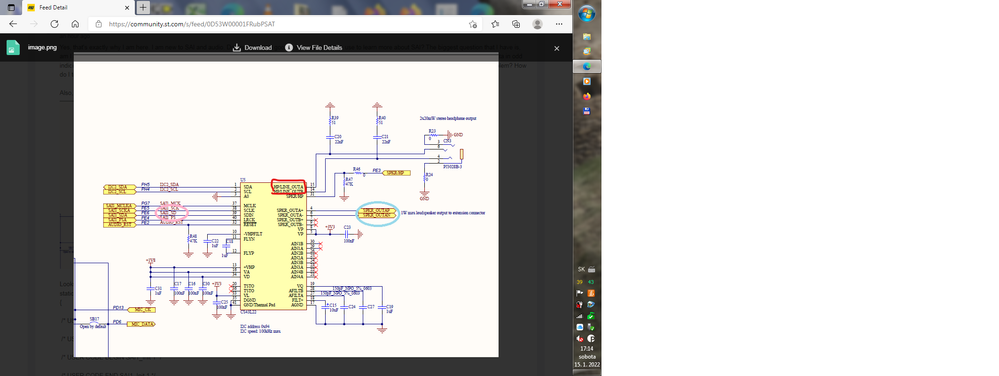Open the Favorites list

[x=495, y=24]
